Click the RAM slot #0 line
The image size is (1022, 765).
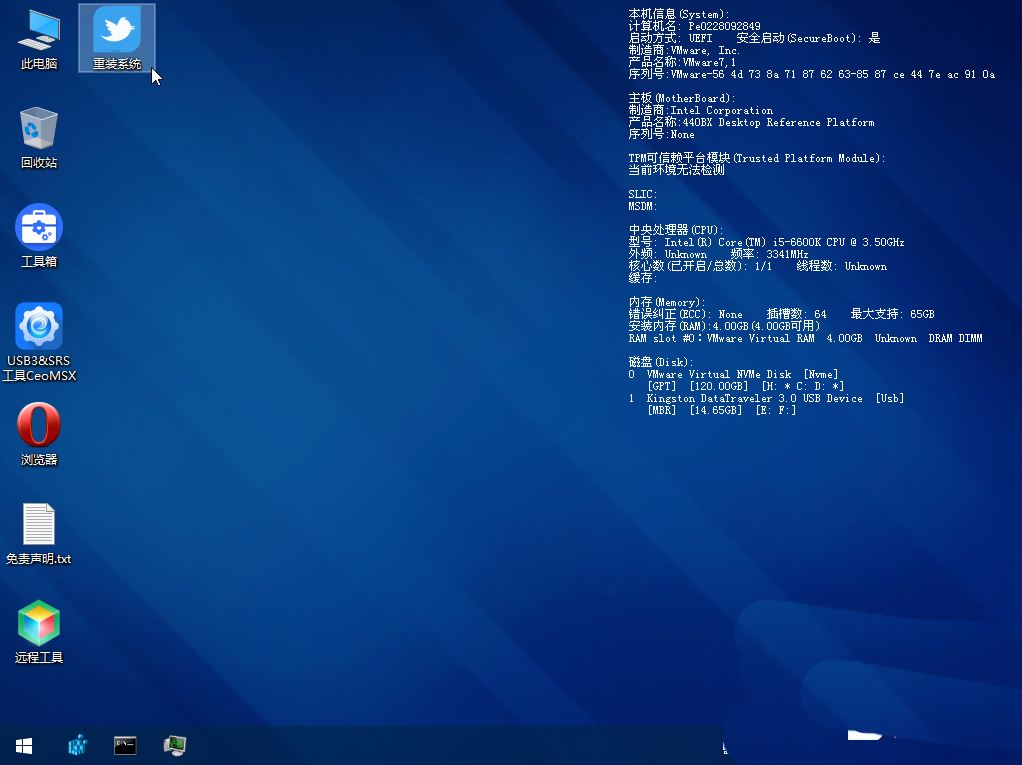806,338
